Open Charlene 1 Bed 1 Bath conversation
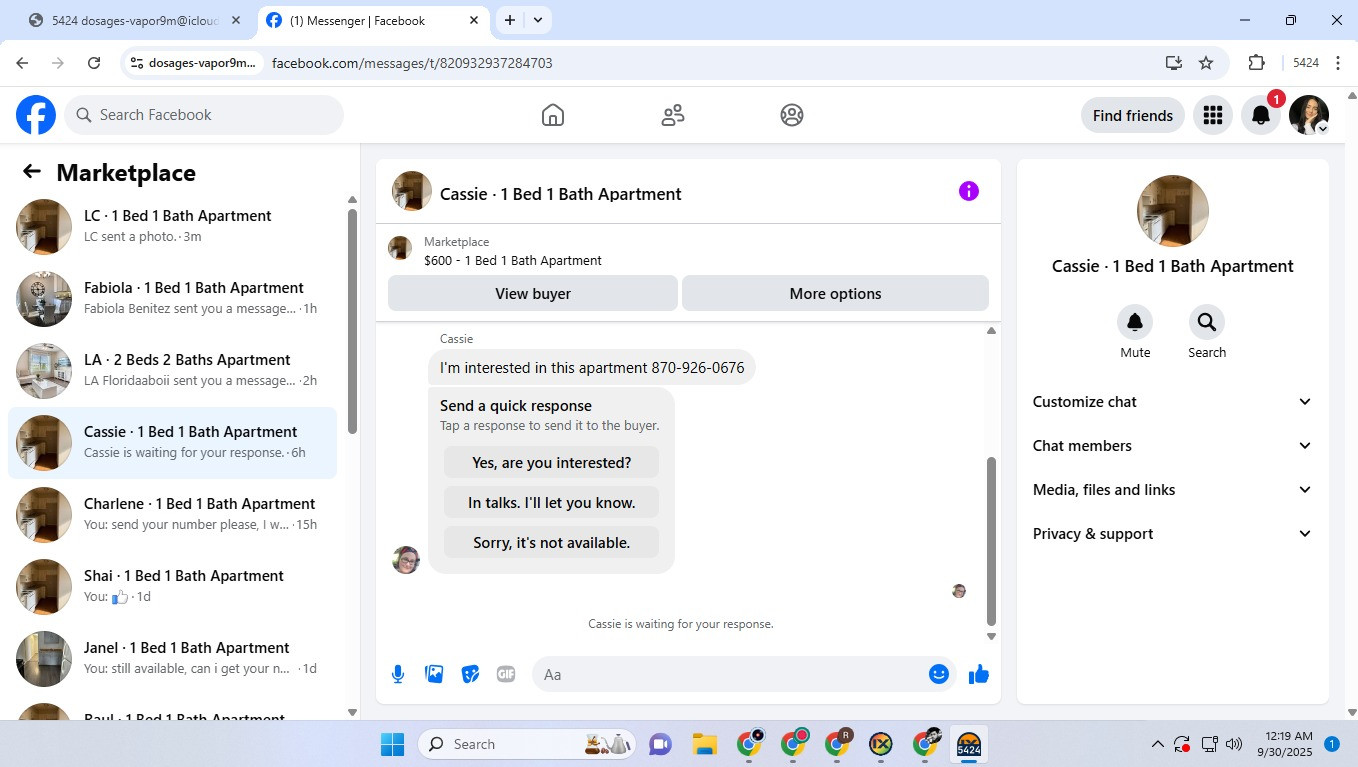 coord(172,514)
